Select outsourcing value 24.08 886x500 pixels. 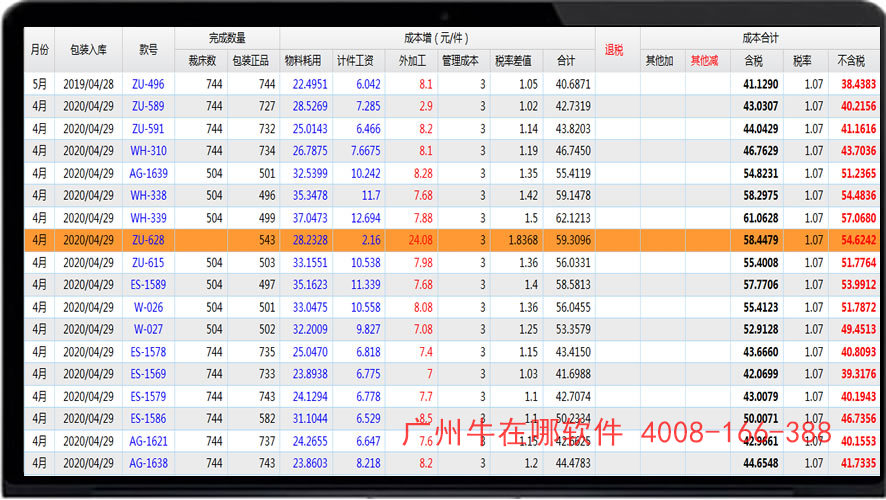tap(420, 240)
